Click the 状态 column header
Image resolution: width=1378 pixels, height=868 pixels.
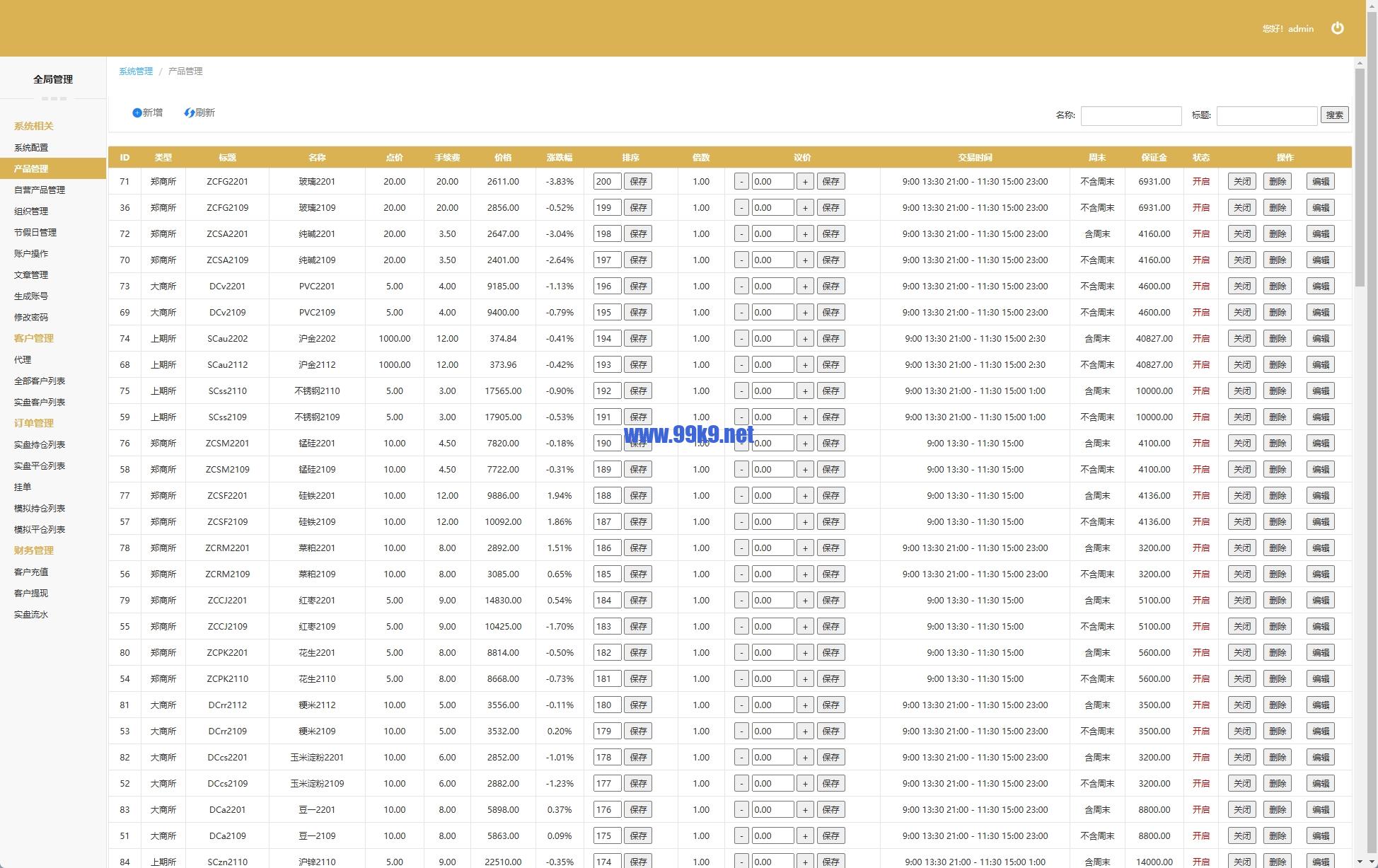click(1200, 157)
